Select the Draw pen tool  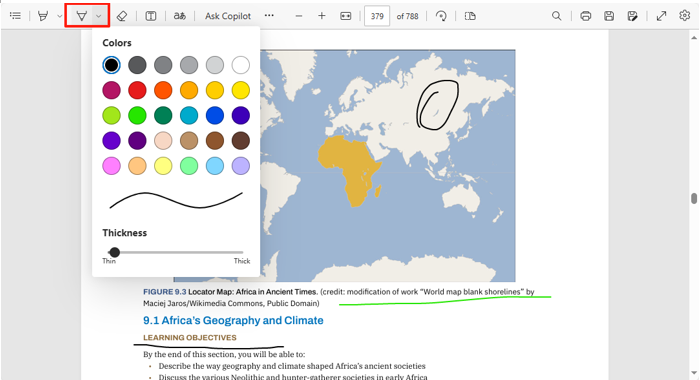tap(81, 16)
